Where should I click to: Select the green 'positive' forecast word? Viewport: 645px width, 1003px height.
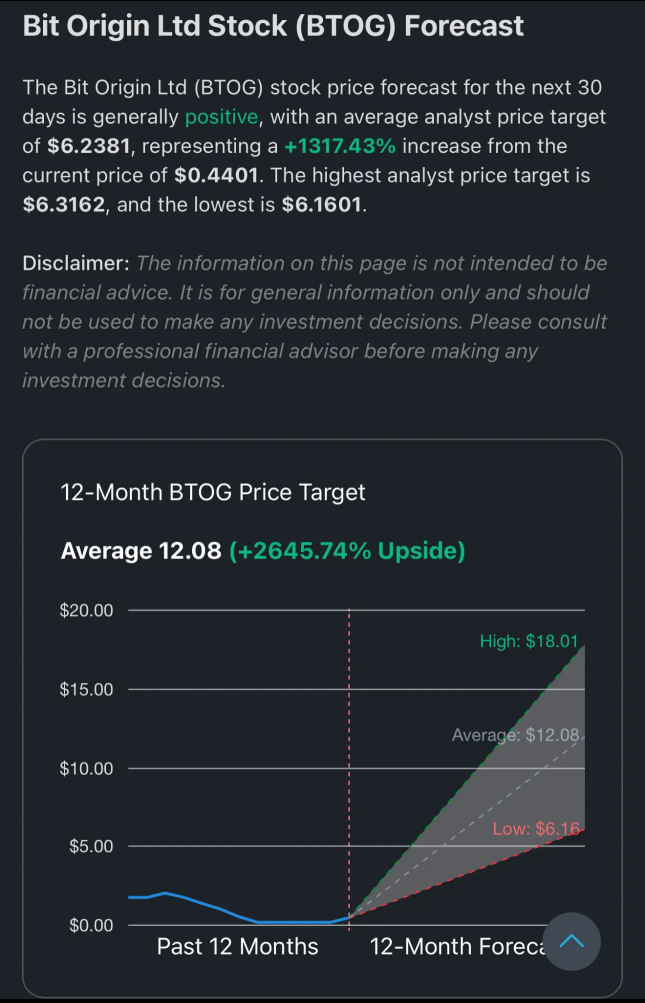pos(221,116)
